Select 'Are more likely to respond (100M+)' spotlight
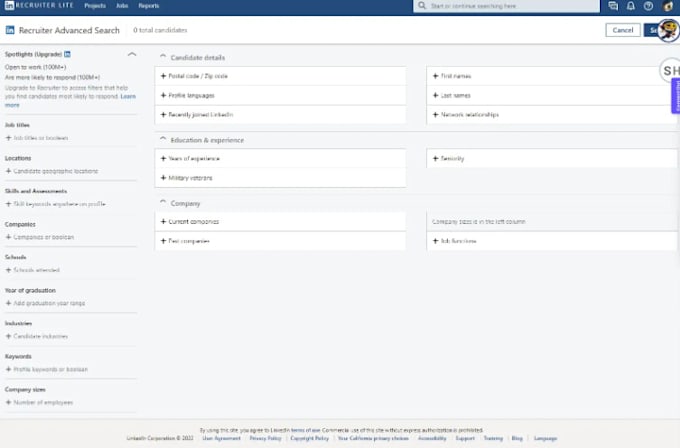Image resolution: width=680 pixels, height=448 pixels. pos(52,77)
